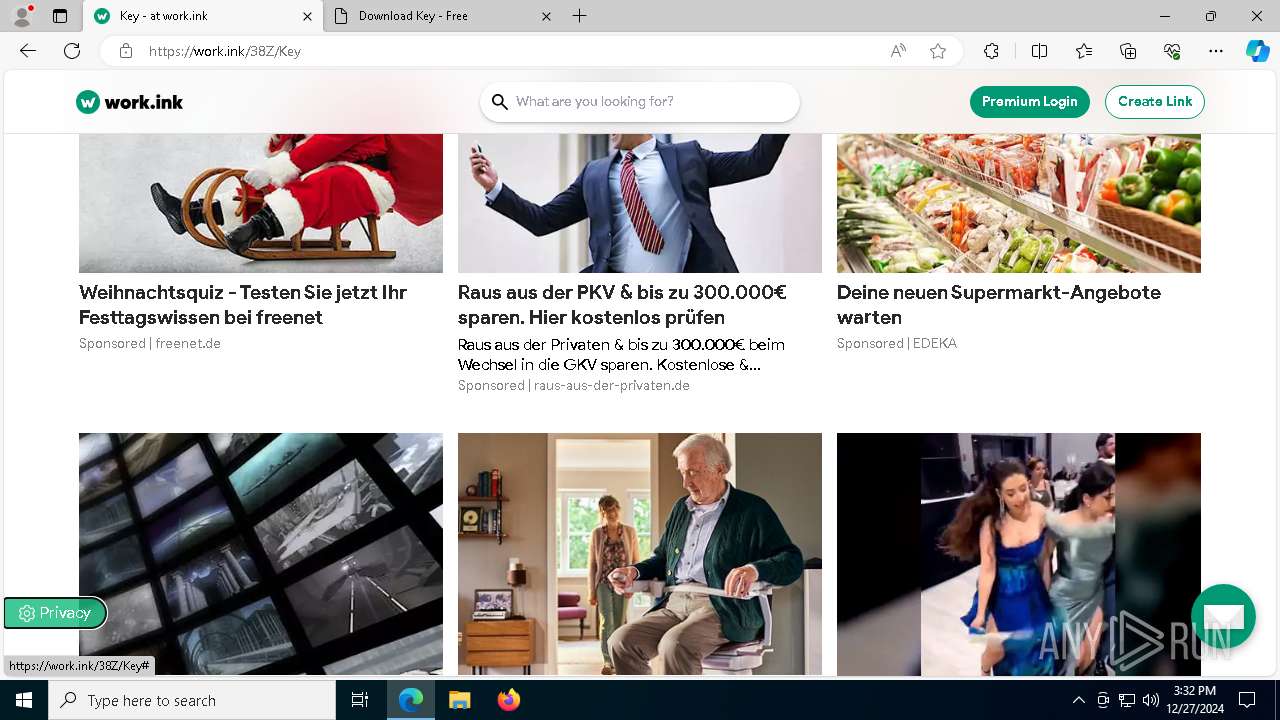Open the Extensions puzzle icon
The image size is (1280, 720).
(x=991, y=51)
